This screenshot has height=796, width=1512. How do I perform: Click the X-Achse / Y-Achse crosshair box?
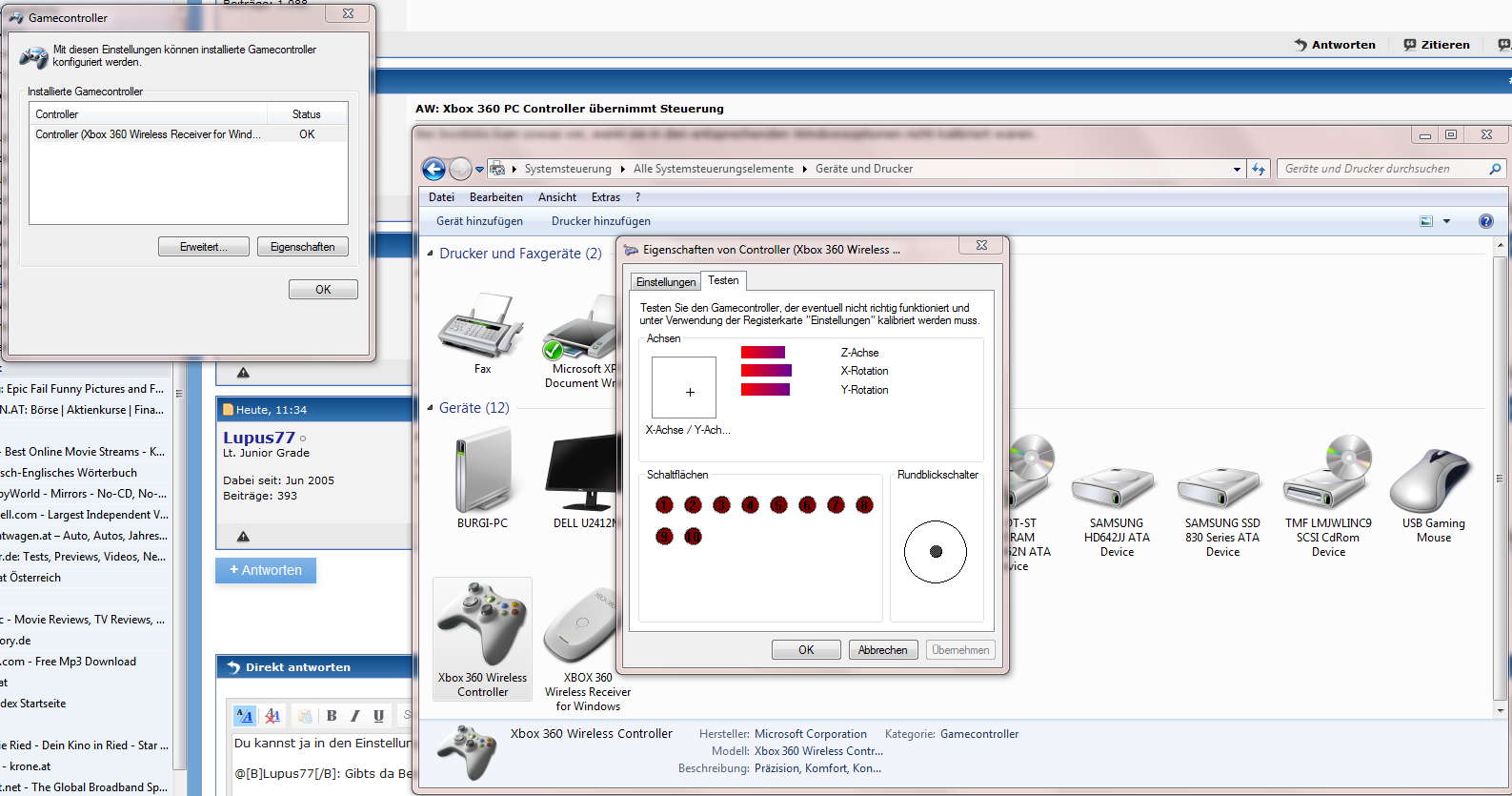[684, 388]
